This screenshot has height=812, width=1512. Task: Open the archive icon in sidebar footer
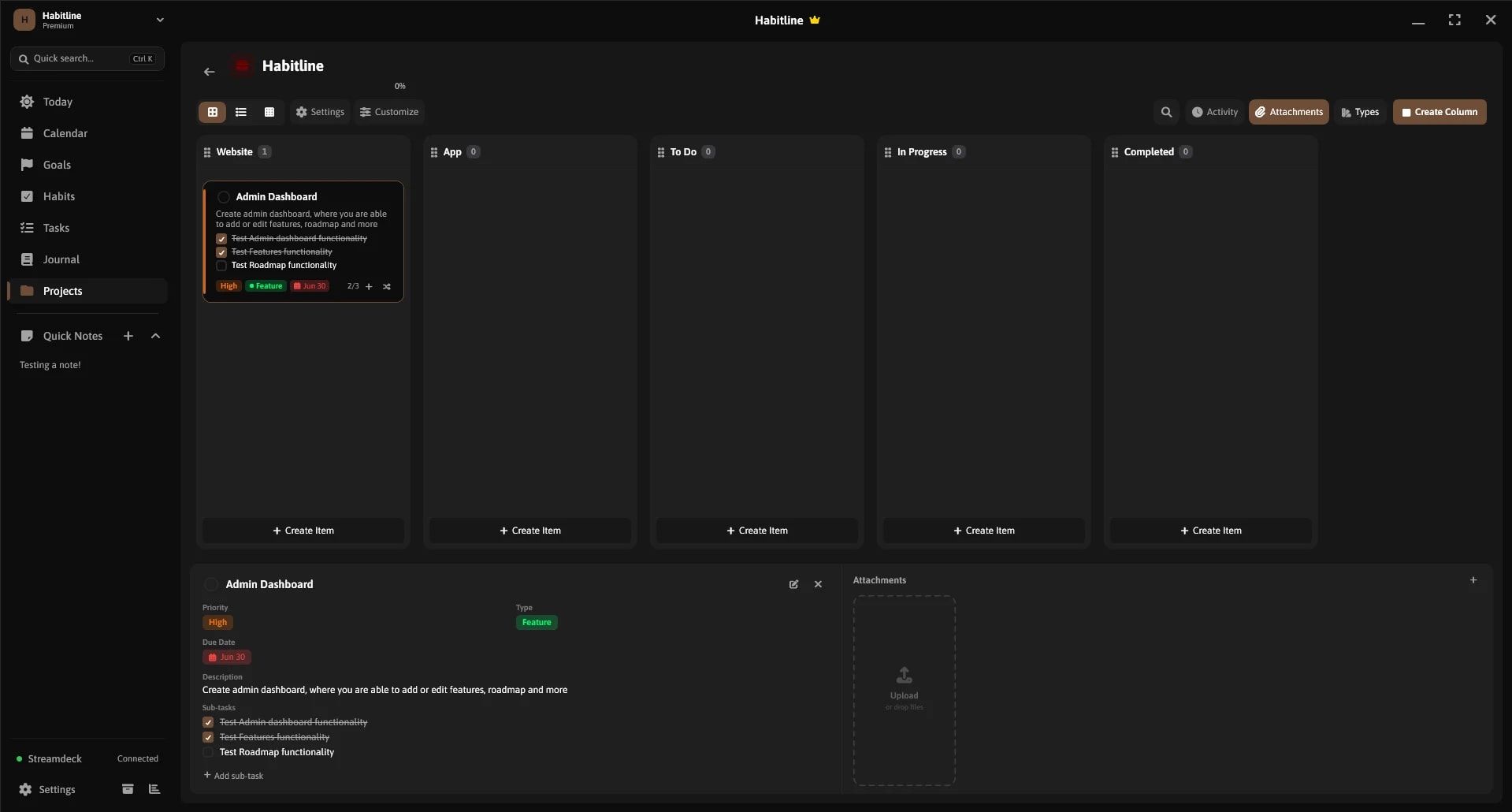(x=128, y=789)
